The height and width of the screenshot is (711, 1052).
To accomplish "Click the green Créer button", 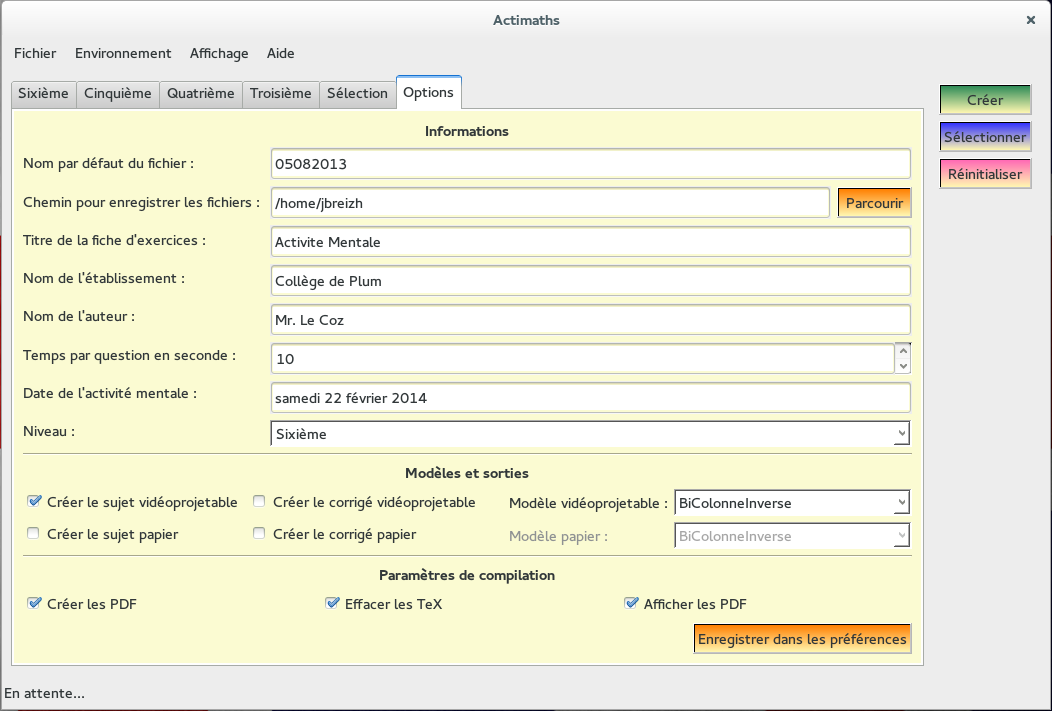I will [985, 100].
